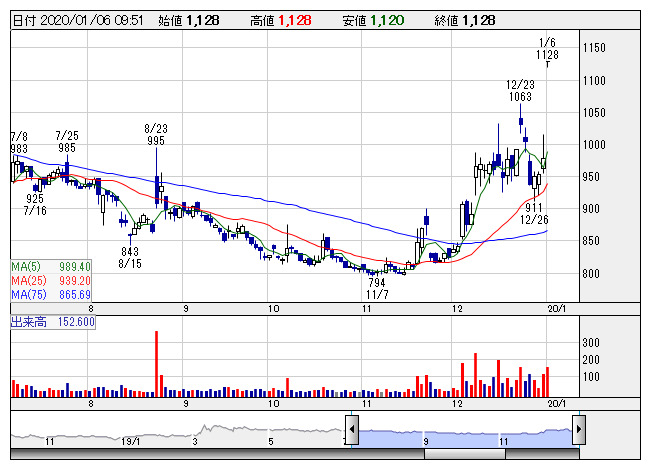652x469 pixels.
Task: Click the left range handle arrow
Action: pyautogui.click(x=352, y=429)
